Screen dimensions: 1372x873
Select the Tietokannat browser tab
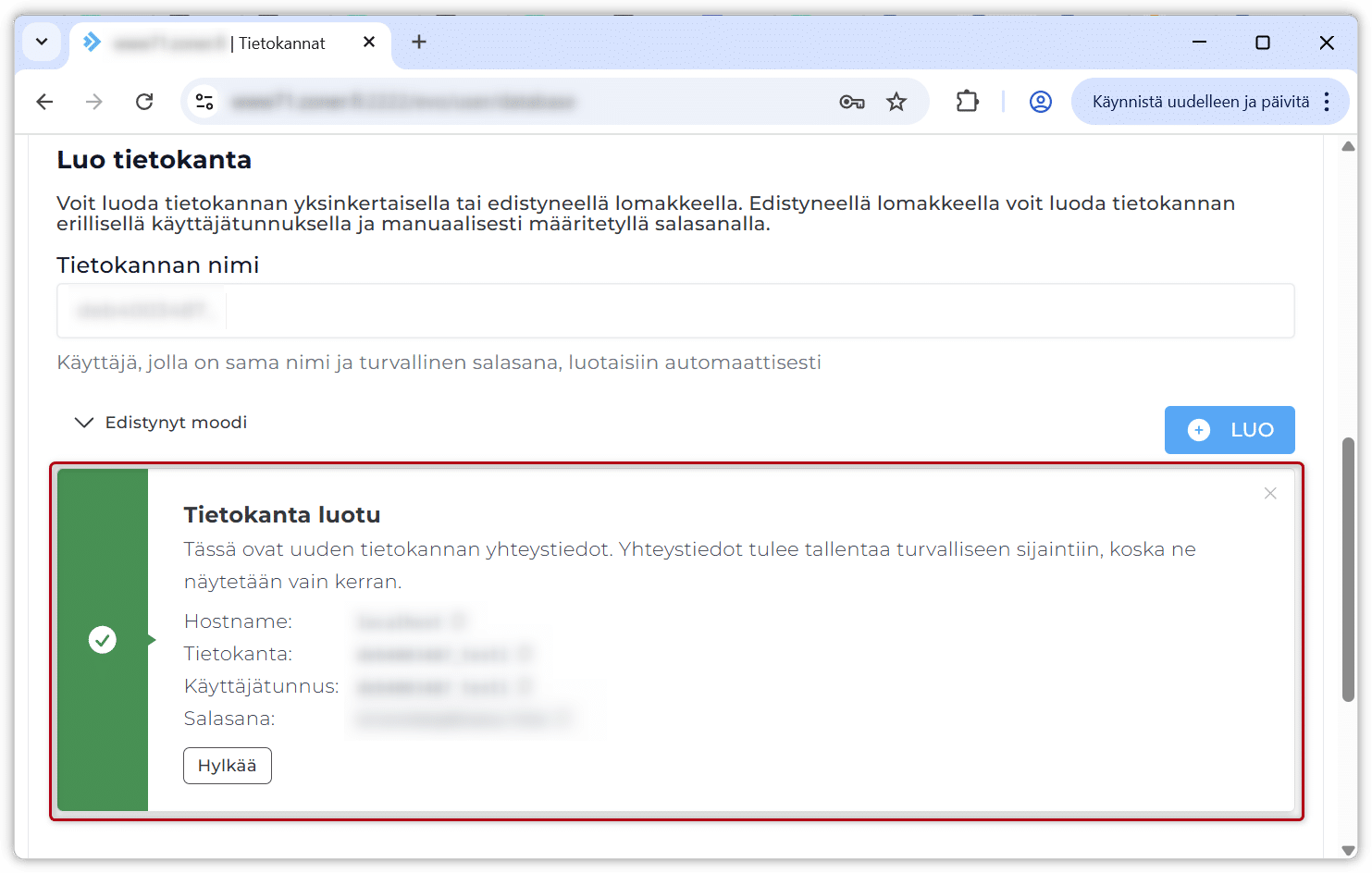point(222,43)
